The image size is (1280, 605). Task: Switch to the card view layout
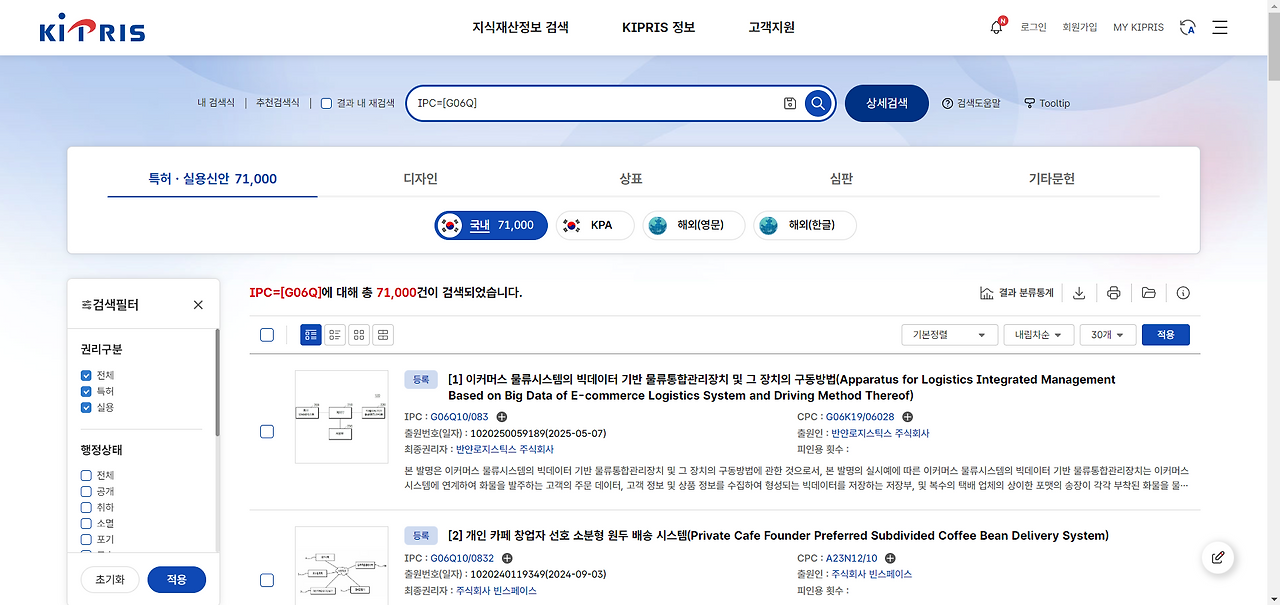tap(382, 334)
